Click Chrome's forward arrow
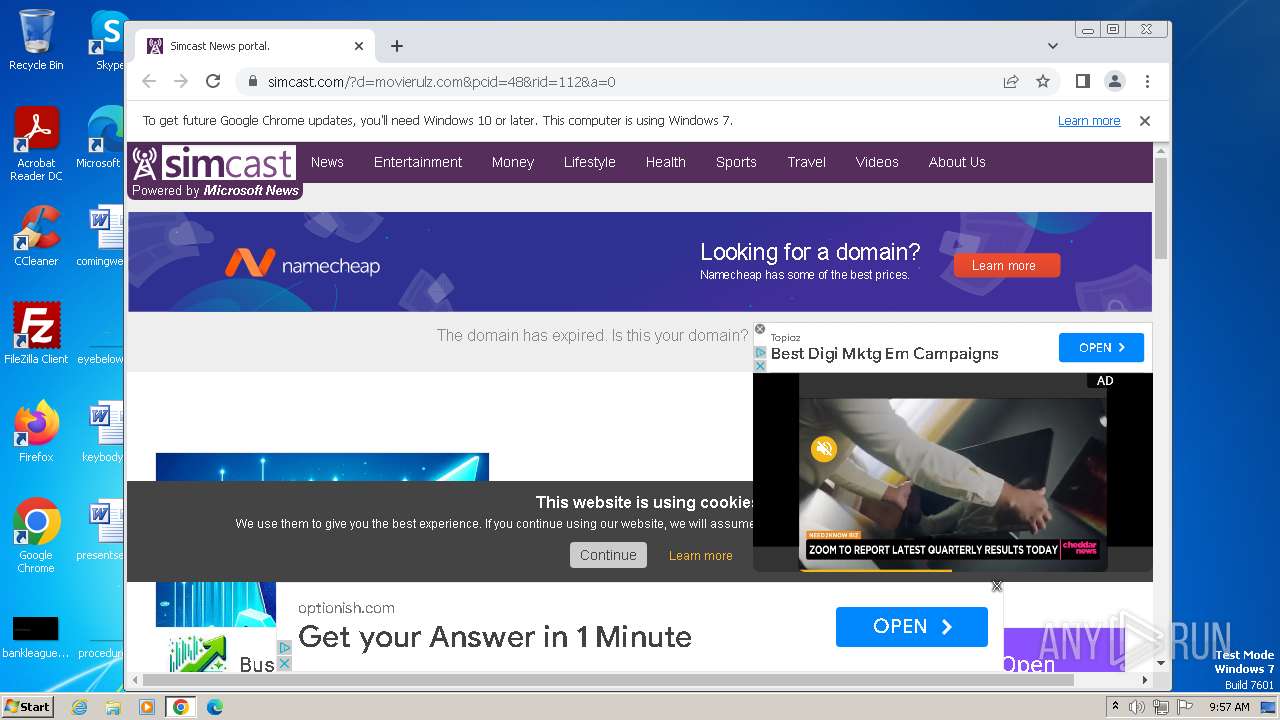 point(181,82)
